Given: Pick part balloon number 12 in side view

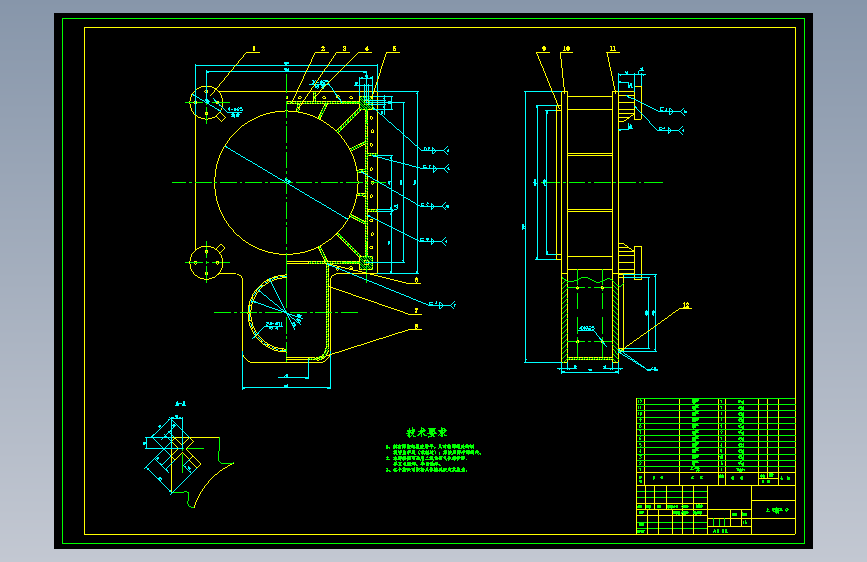Looking at the screenshot, I should coord(686,305).
